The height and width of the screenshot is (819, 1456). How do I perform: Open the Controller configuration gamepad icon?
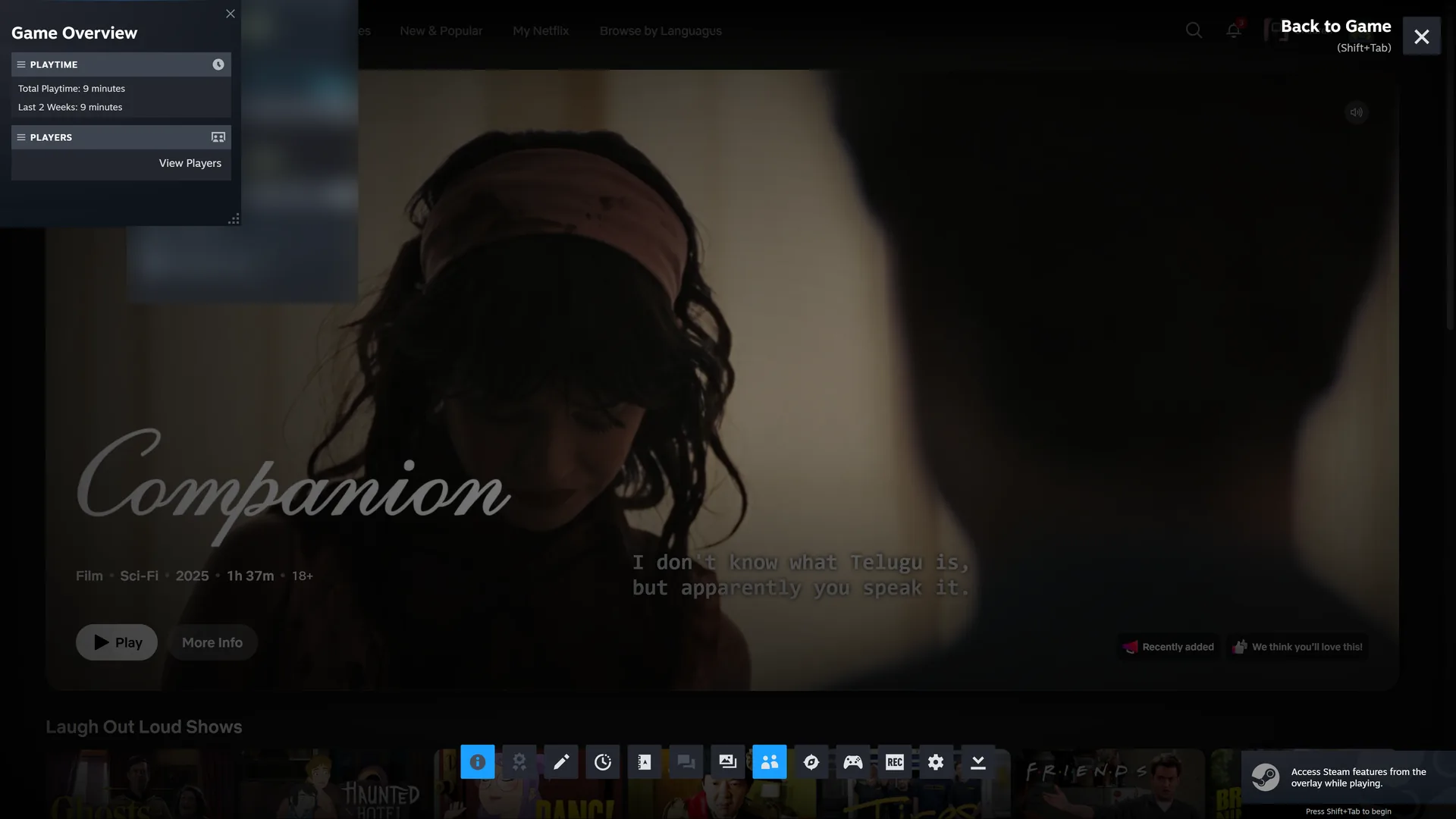(853, 762)
